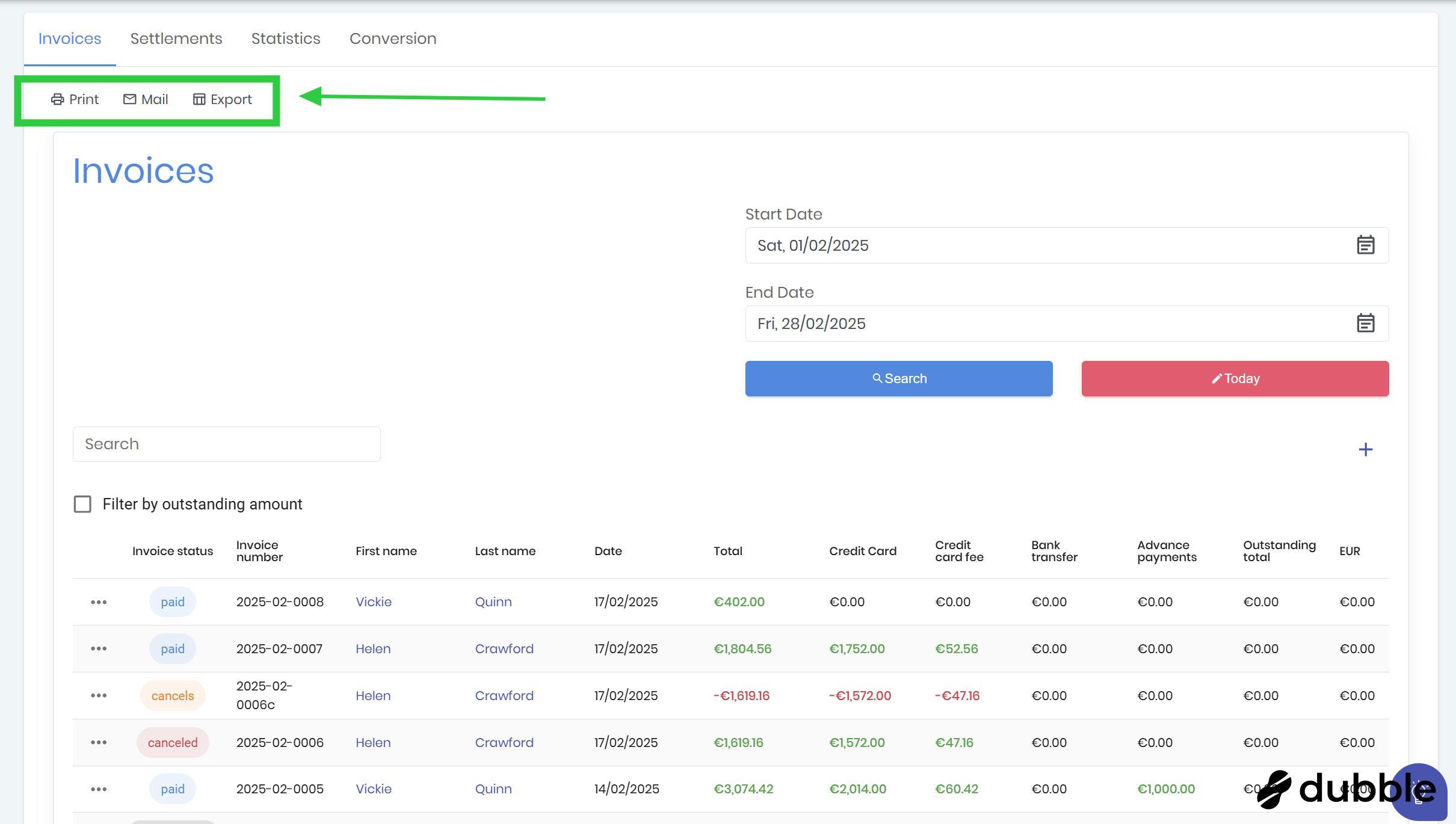Open three-dots menu for canceled invoice 2025-02-0006
This screenshot has width=1456, height=824.
99,743
